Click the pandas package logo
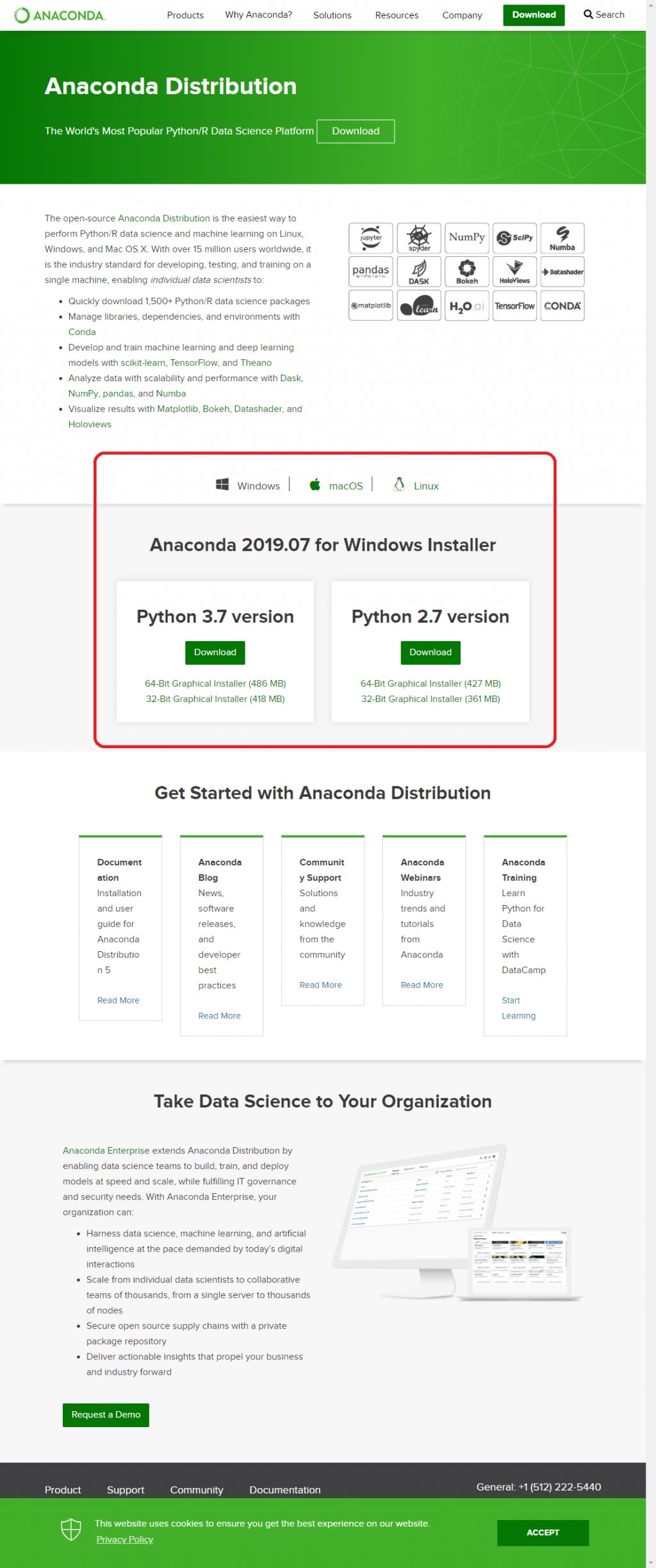This screenshot has width=656, height=1568. pyautogui.click(x=371, y=272)
